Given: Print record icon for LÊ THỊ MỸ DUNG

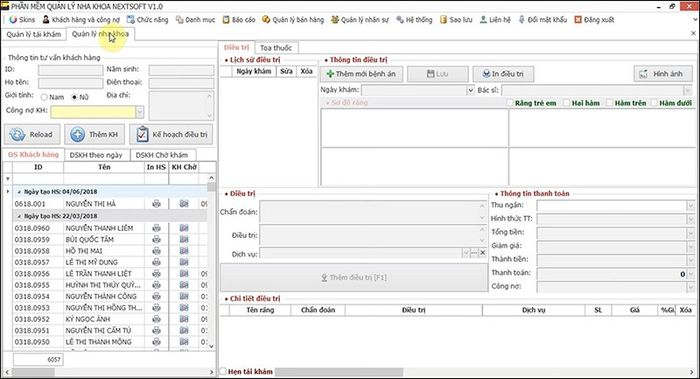Looking at the screenshot, I should pos(156,262).
